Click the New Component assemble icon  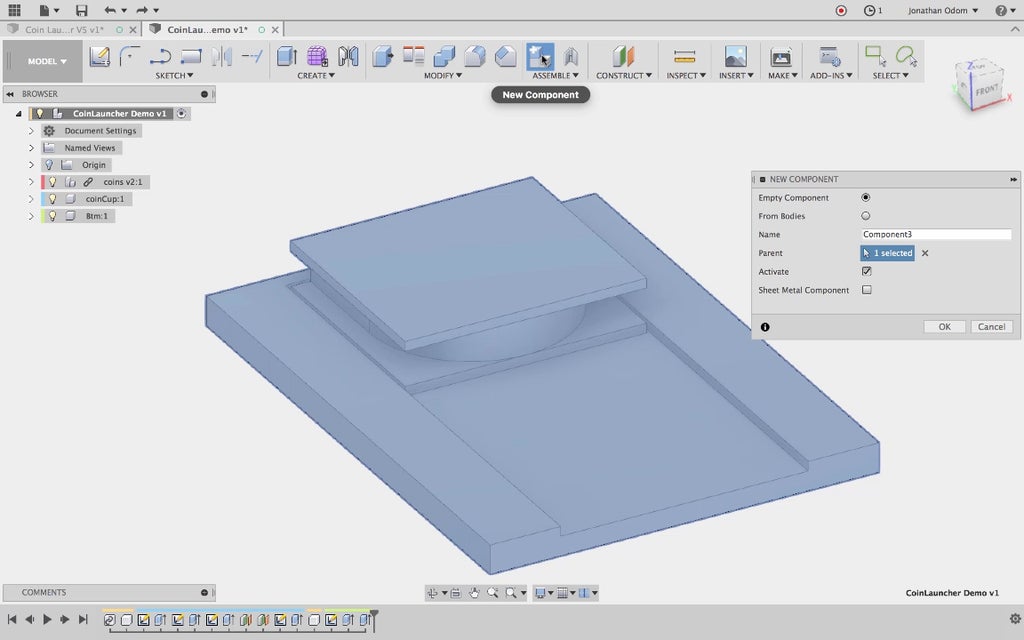(x=539, y=56)
